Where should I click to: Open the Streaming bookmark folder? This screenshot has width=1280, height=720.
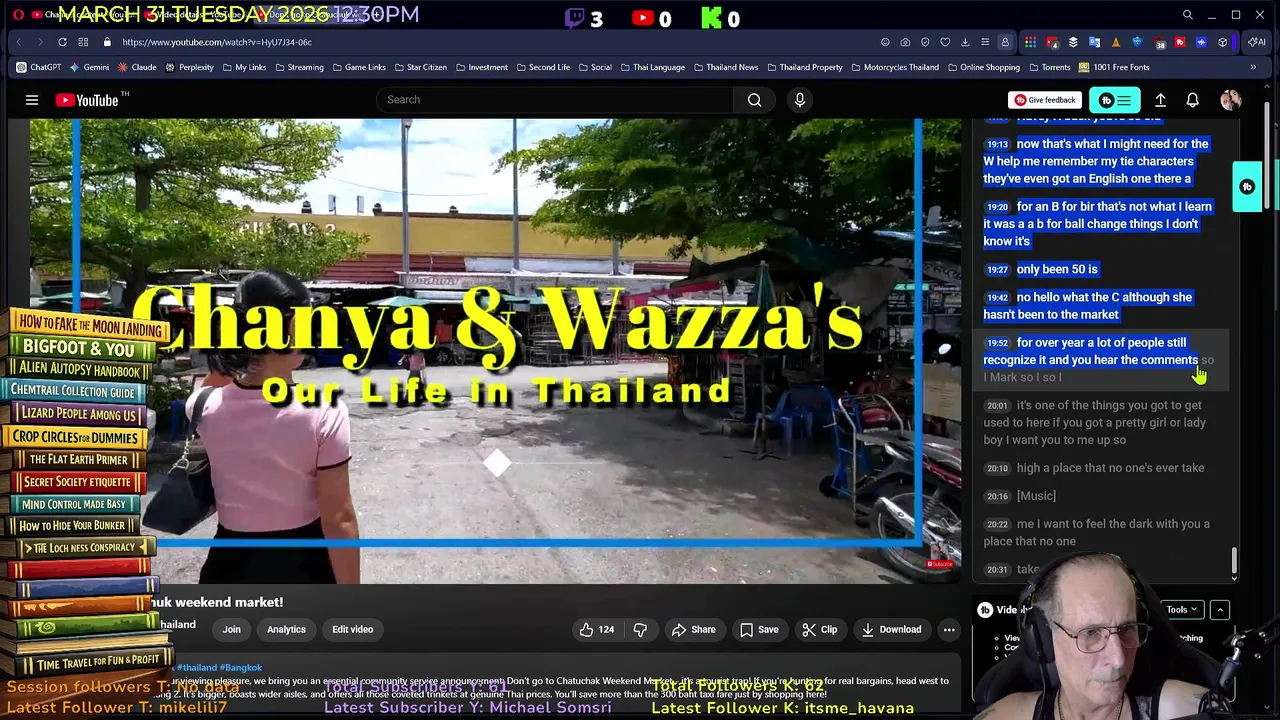click(298, 67)
